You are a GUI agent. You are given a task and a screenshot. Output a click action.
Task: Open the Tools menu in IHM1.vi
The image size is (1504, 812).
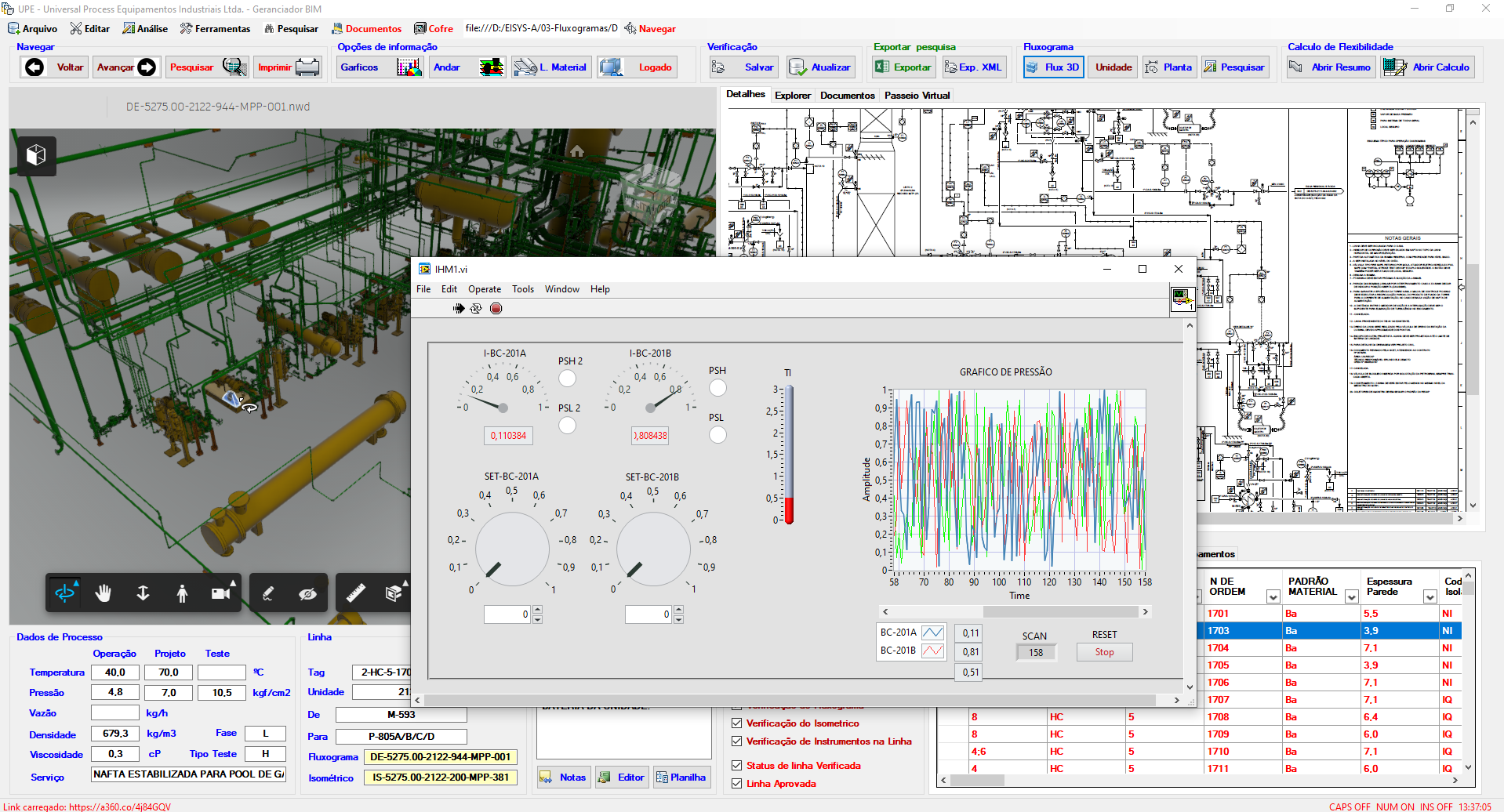click(x=523, y=289)
